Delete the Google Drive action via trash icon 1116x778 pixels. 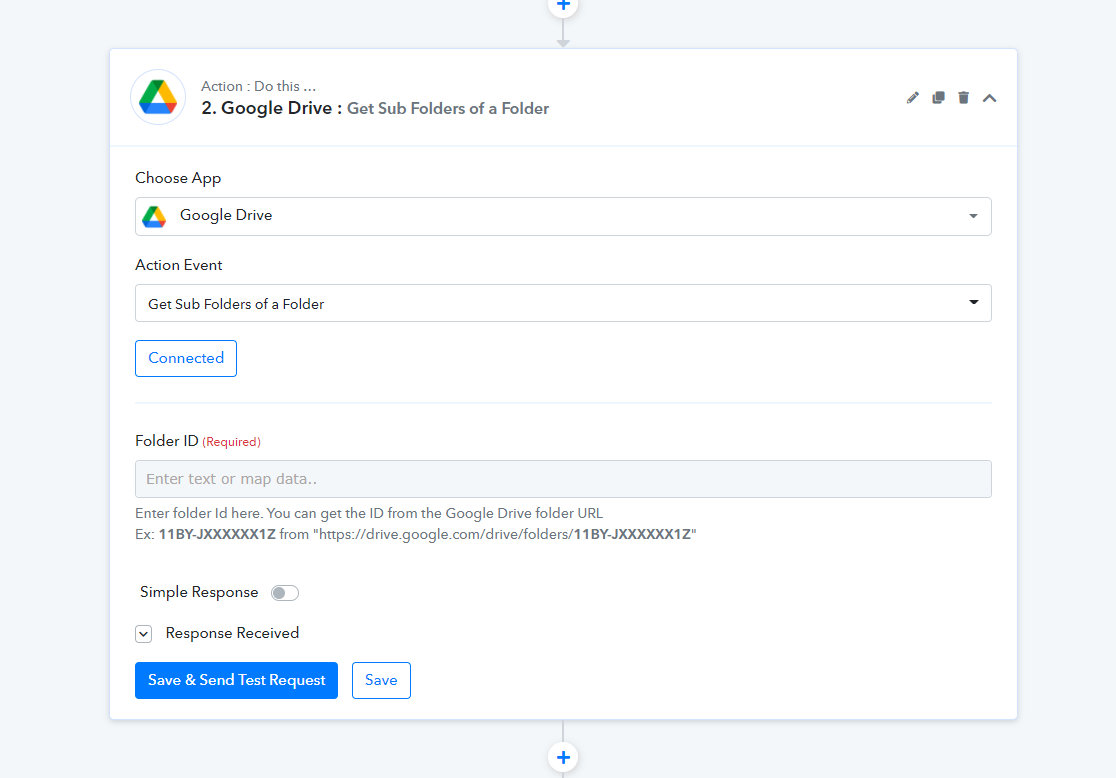click(964, 98)
